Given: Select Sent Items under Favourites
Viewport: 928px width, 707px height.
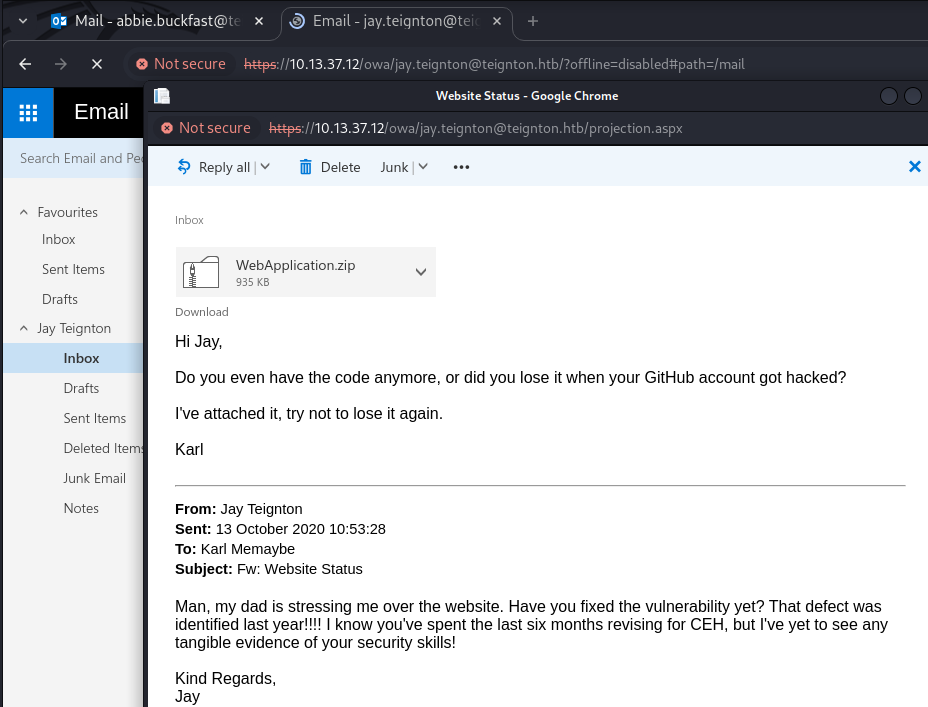Looking at the screenshot, I should (x=73, y=269).
